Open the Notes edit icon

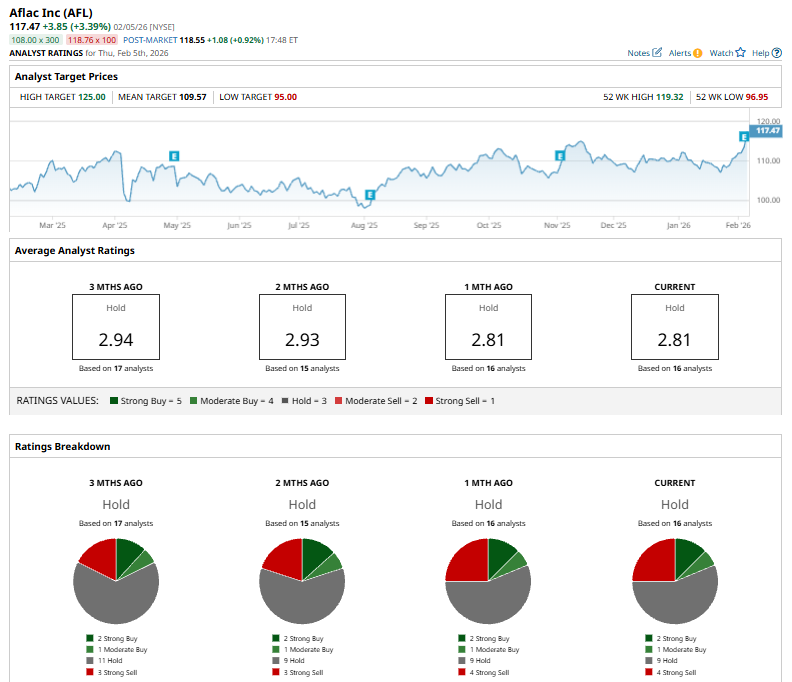(x=657, y=53)
